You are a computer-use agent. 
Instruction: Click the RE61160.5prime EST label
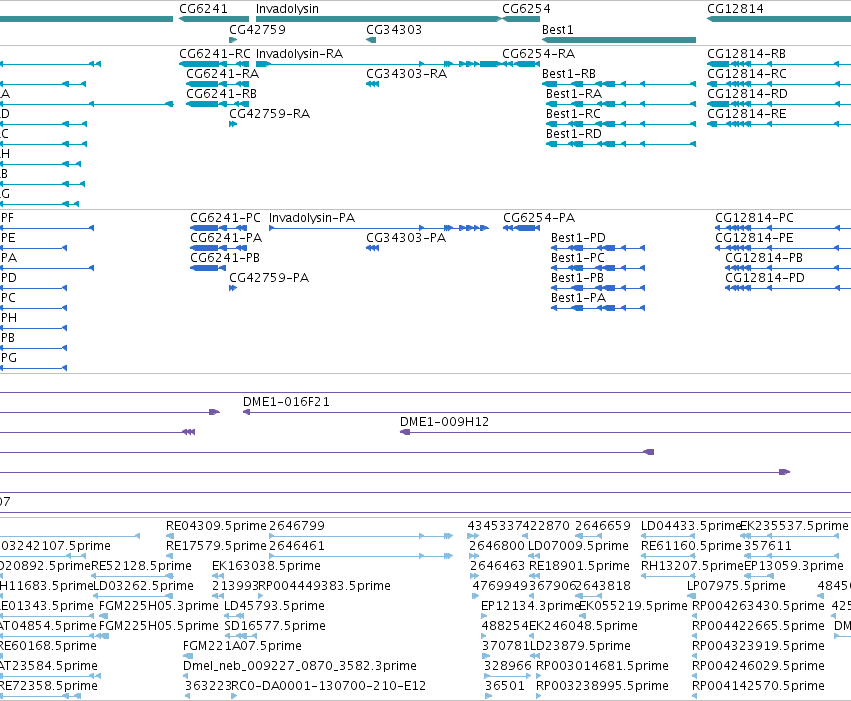point(691,545)
